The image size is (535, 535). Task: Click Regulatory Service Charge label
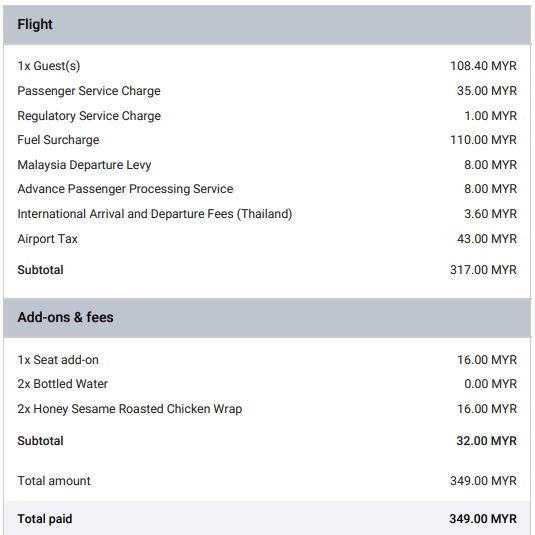[89, 116]
